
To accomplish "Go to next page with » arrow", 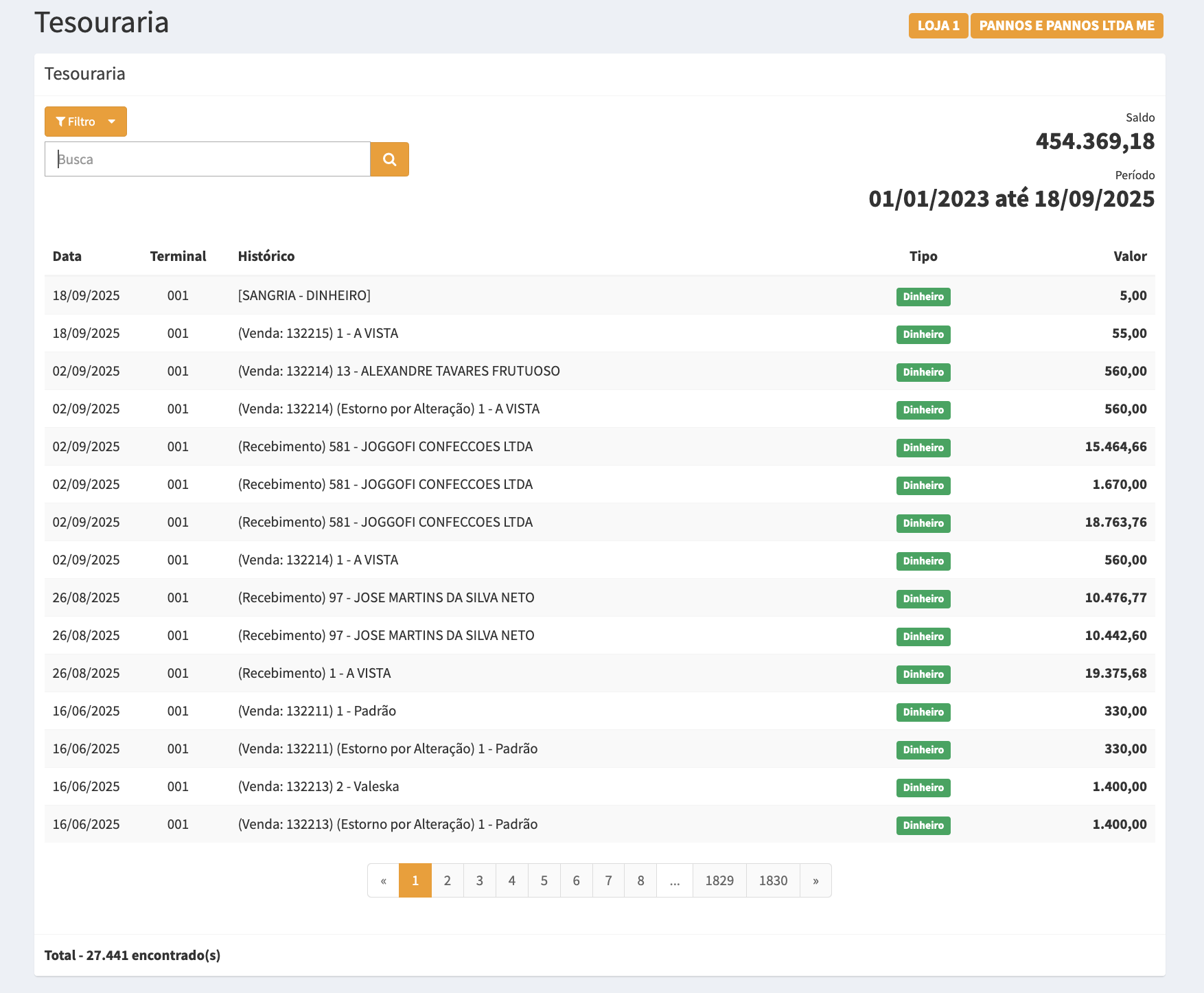I will click(x=815, y=880).
